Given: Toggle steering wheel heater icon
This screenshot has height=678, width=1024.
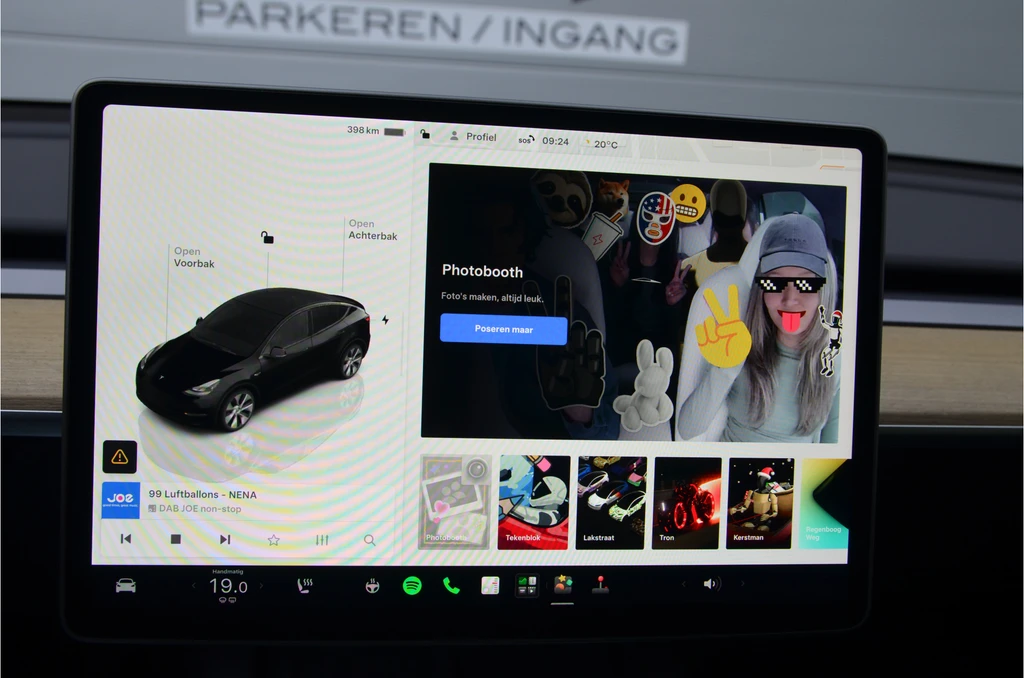Looking at the screenshot, I should (372, 586).
